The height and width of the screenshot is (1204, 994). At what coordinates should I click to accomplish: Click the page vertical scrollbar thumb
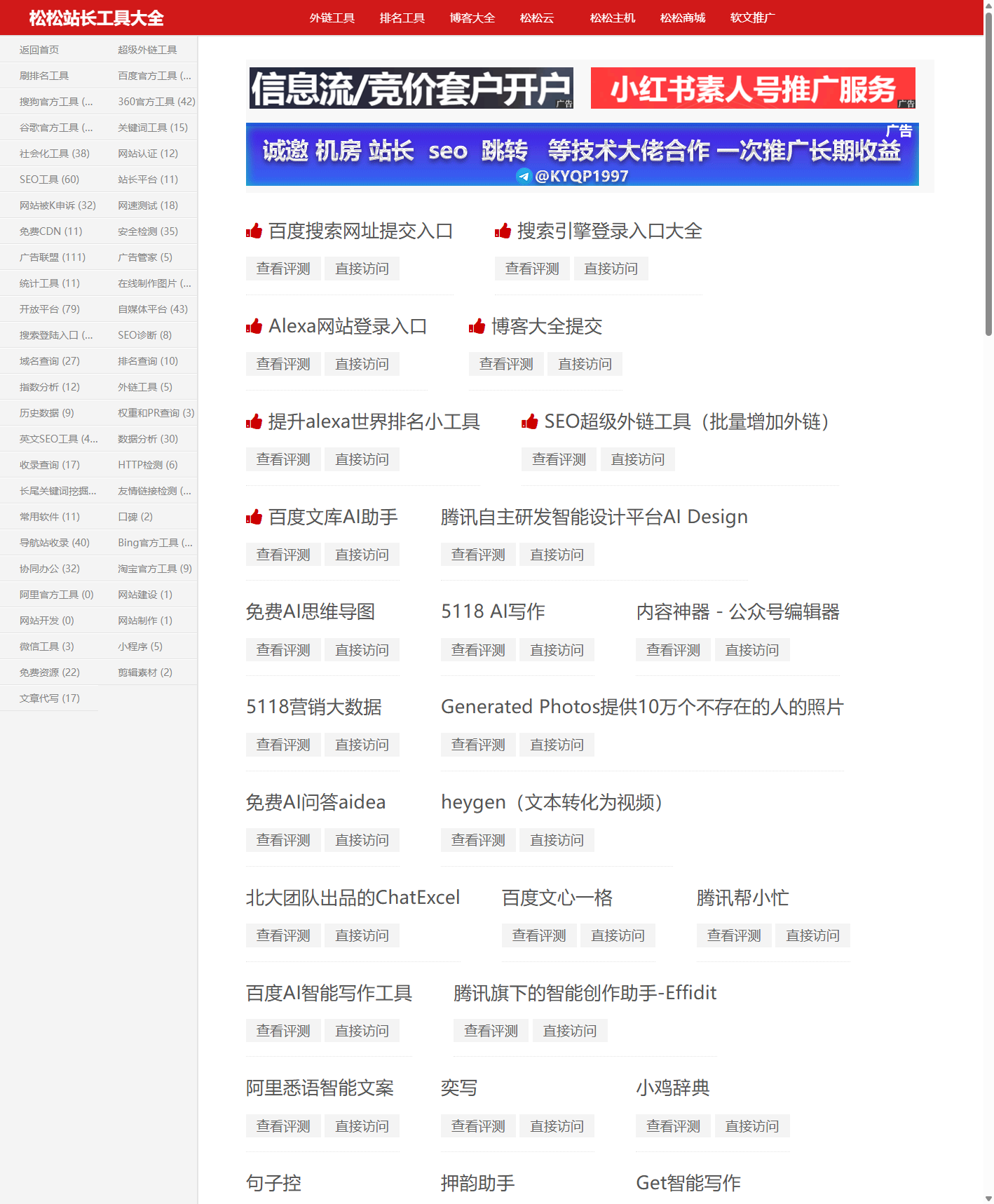[x=988, y=174]
